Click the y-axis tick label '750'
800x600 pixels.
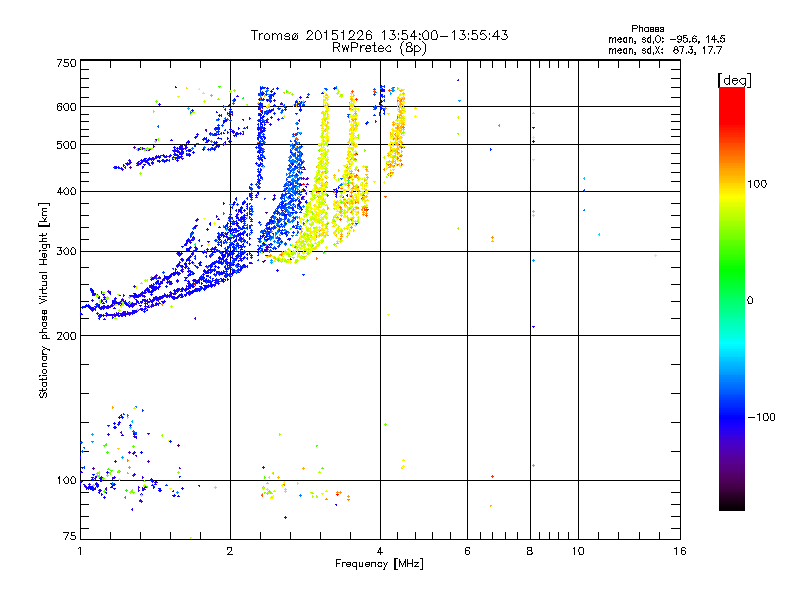click(66, 63)
